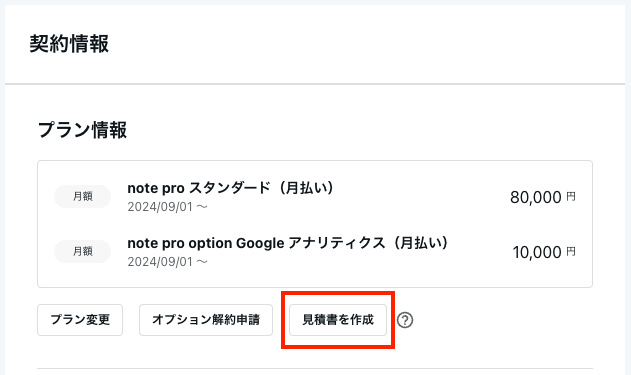Open プラン変更 to change plan
Screen dimensions: 631x375
point(80,320)
